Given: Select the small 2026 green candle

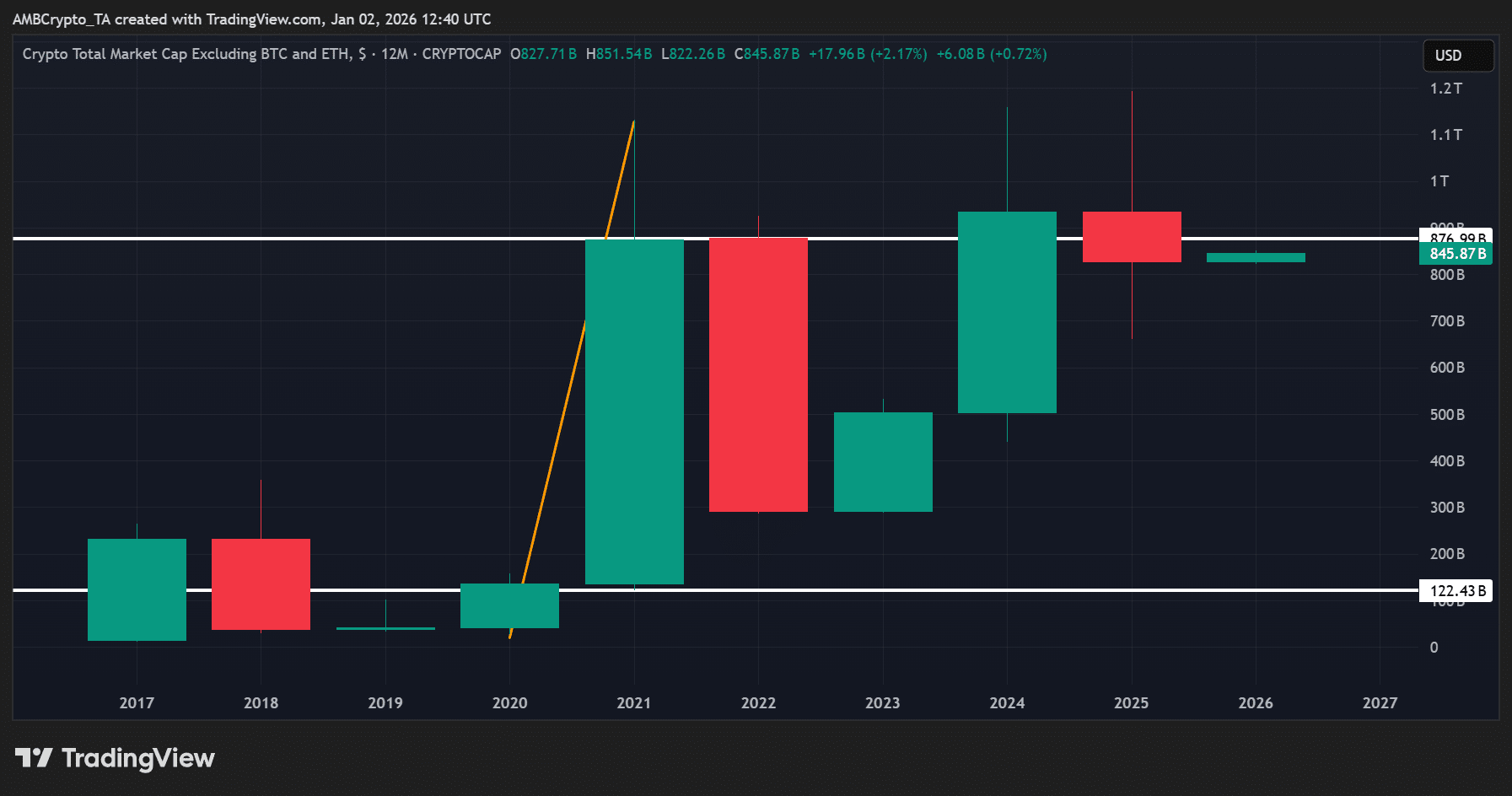Looking at the screenshot, I should point(1256,257).
